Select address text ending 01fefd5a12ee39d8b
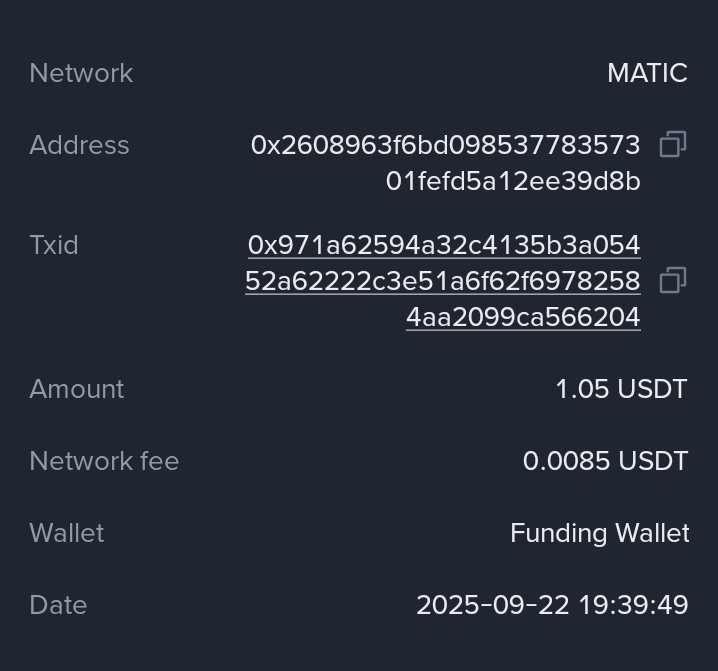Image resolution: width=718 pixels, height=671 pixels. point(513,181)
